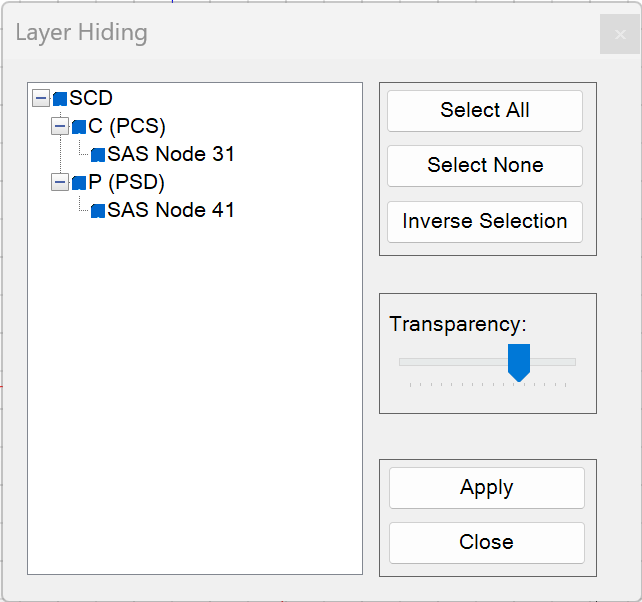Image resolution: width=642 pixels, height=602 pixels.
Task: Click the Select All button
Action: (x=485, y=111)
